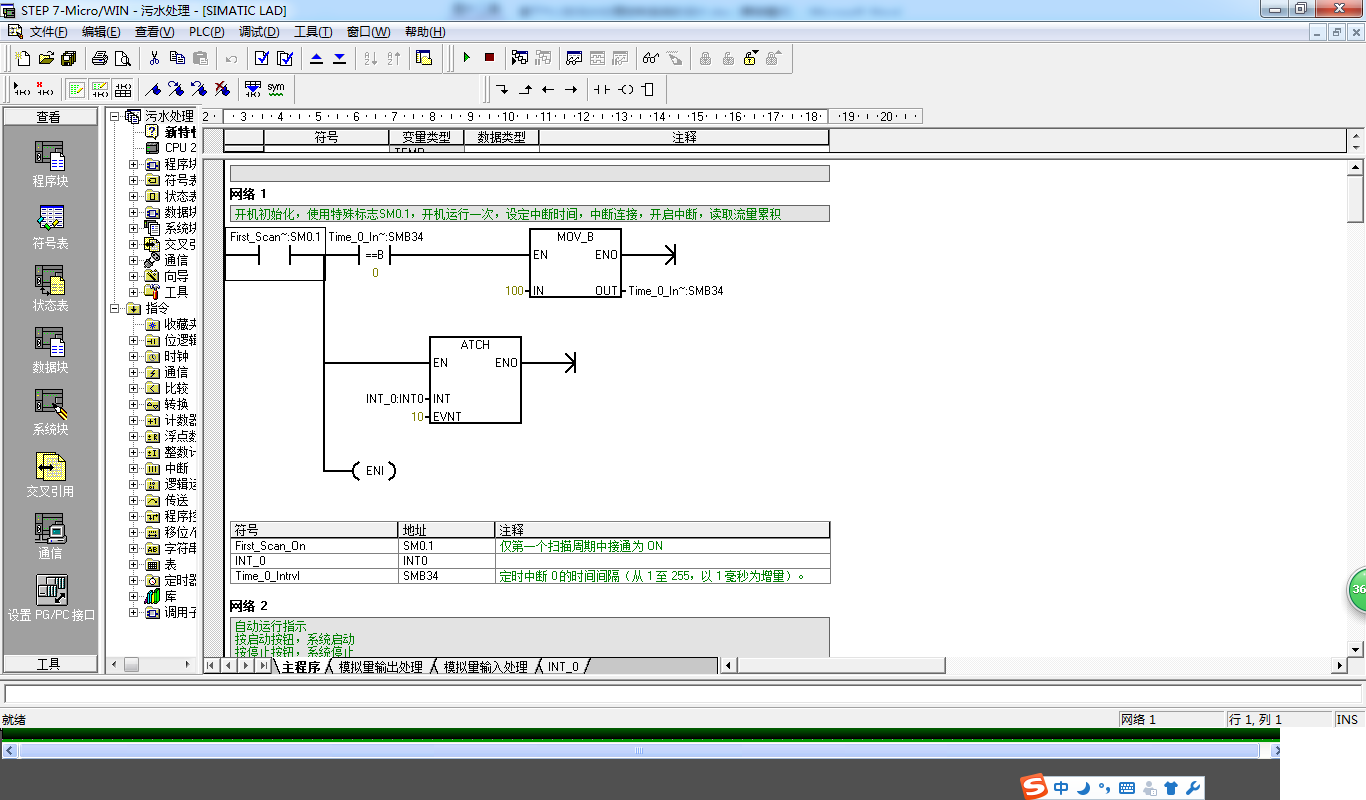Click the SMB34 address cell in symbol table
Screen dimensions: 1366x800
tap(447, 576)
